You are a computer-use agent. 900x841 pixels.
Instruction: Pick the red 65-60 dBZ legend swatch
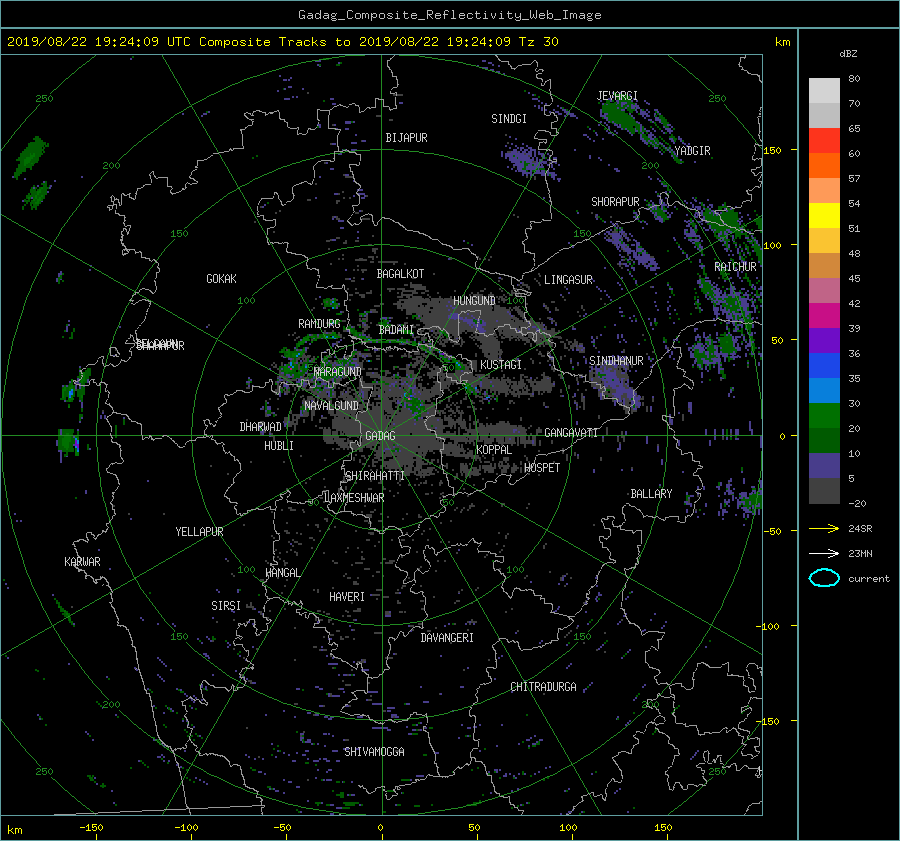point(824,140)
